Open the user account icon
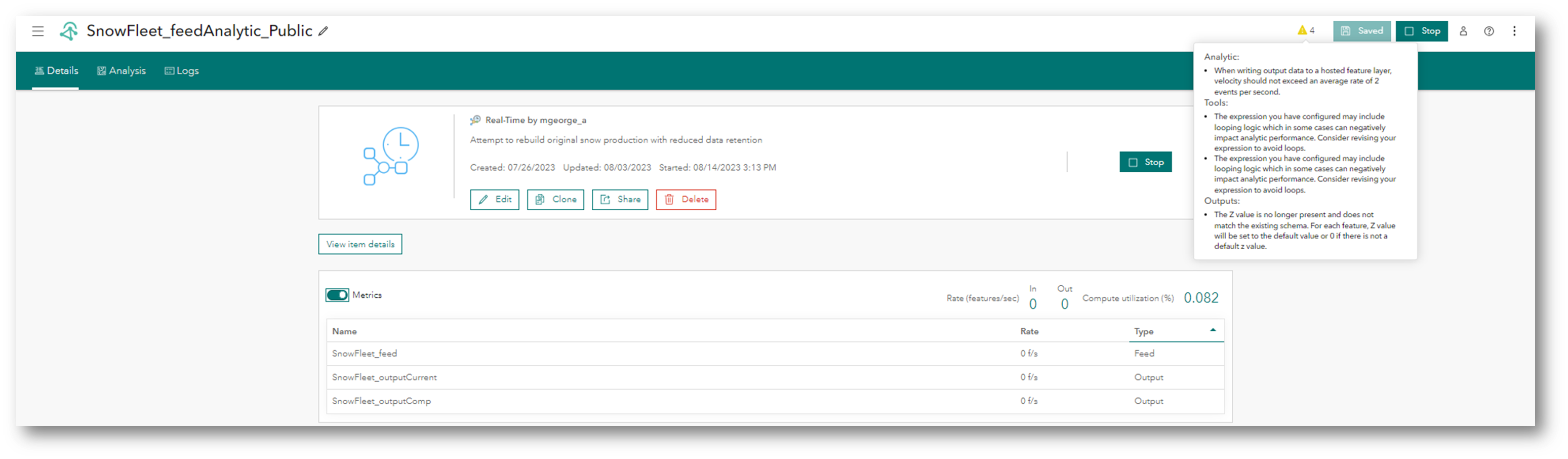The height and width of the screenshot is (459, 1568). [x=1463, y=31]
